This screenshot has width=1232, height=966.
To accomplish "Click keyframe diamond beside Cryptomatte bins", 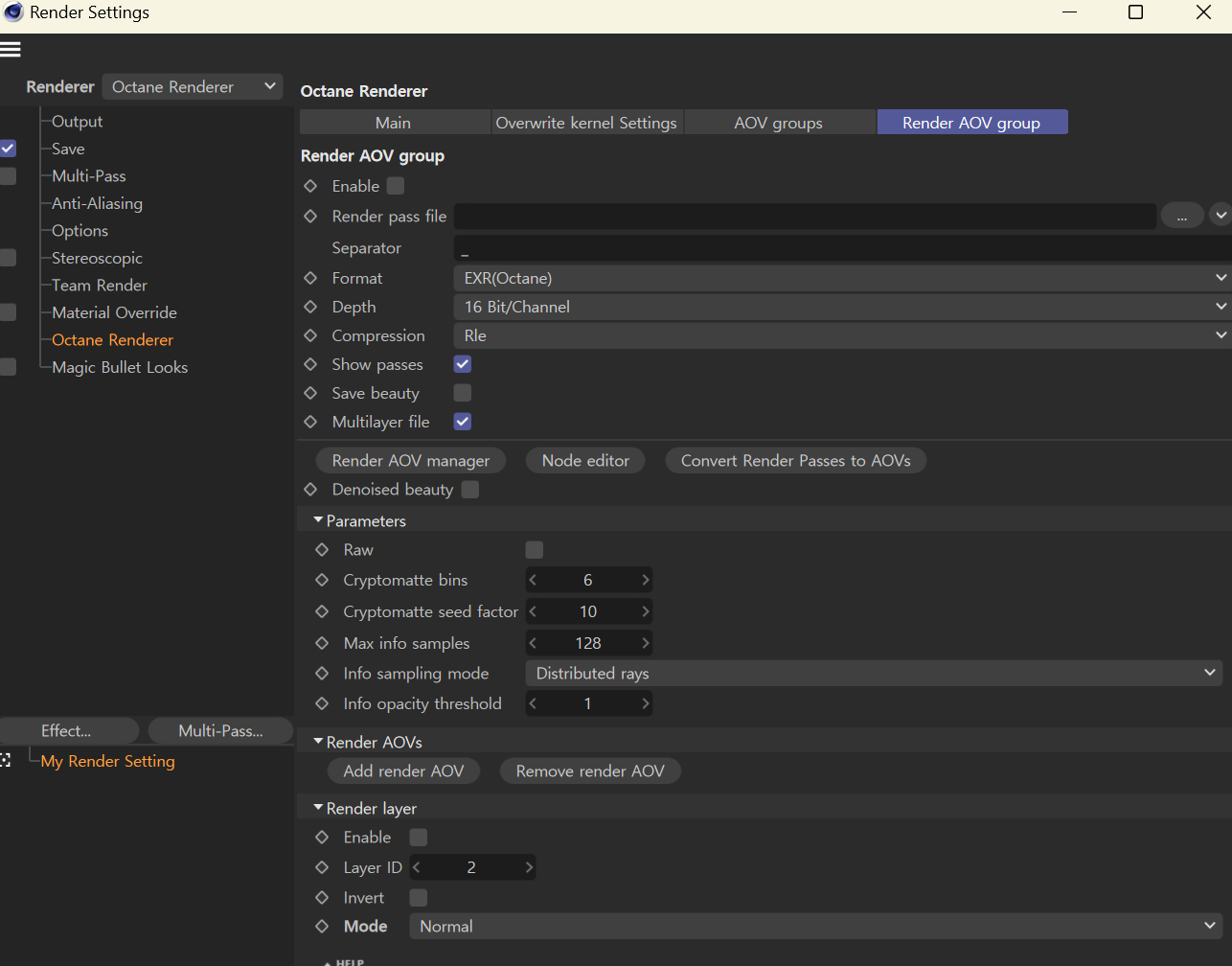I will pos(322,580).
